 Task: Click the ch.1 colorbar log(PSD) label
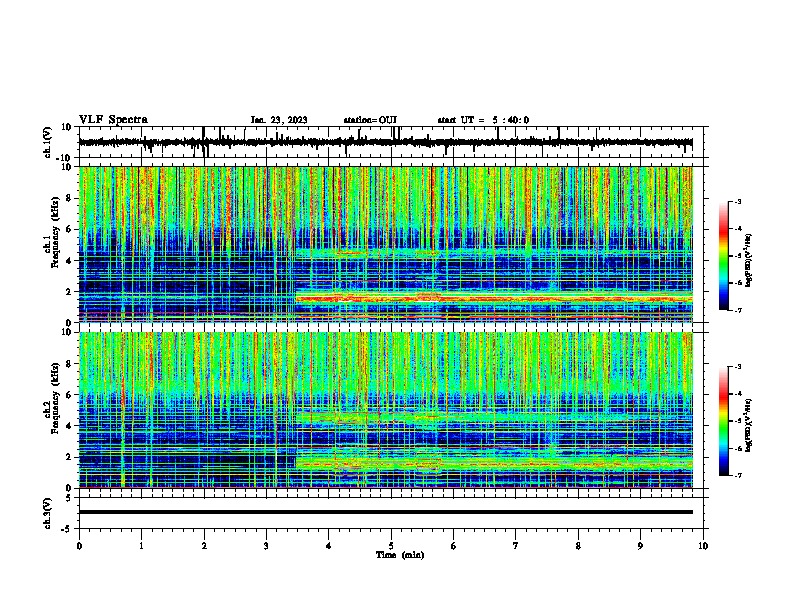click(x=748, y=260)
